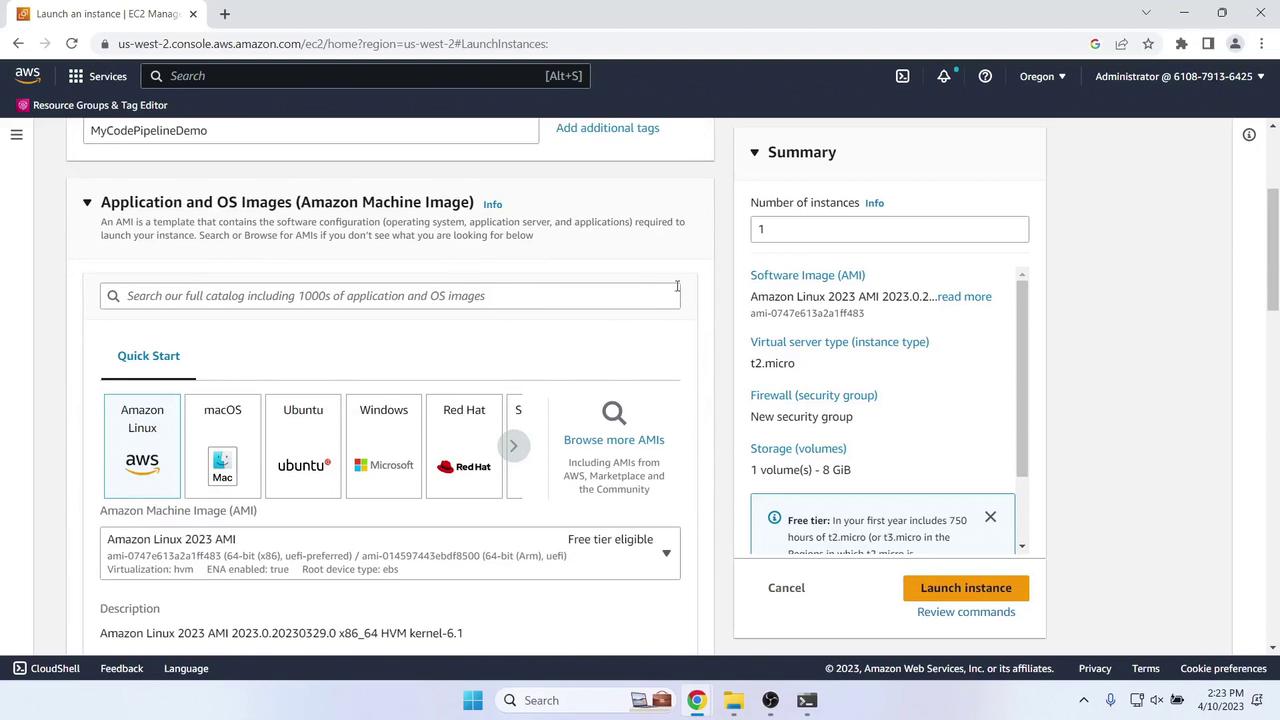Pick the Windows AMI tile

point(384,446)
